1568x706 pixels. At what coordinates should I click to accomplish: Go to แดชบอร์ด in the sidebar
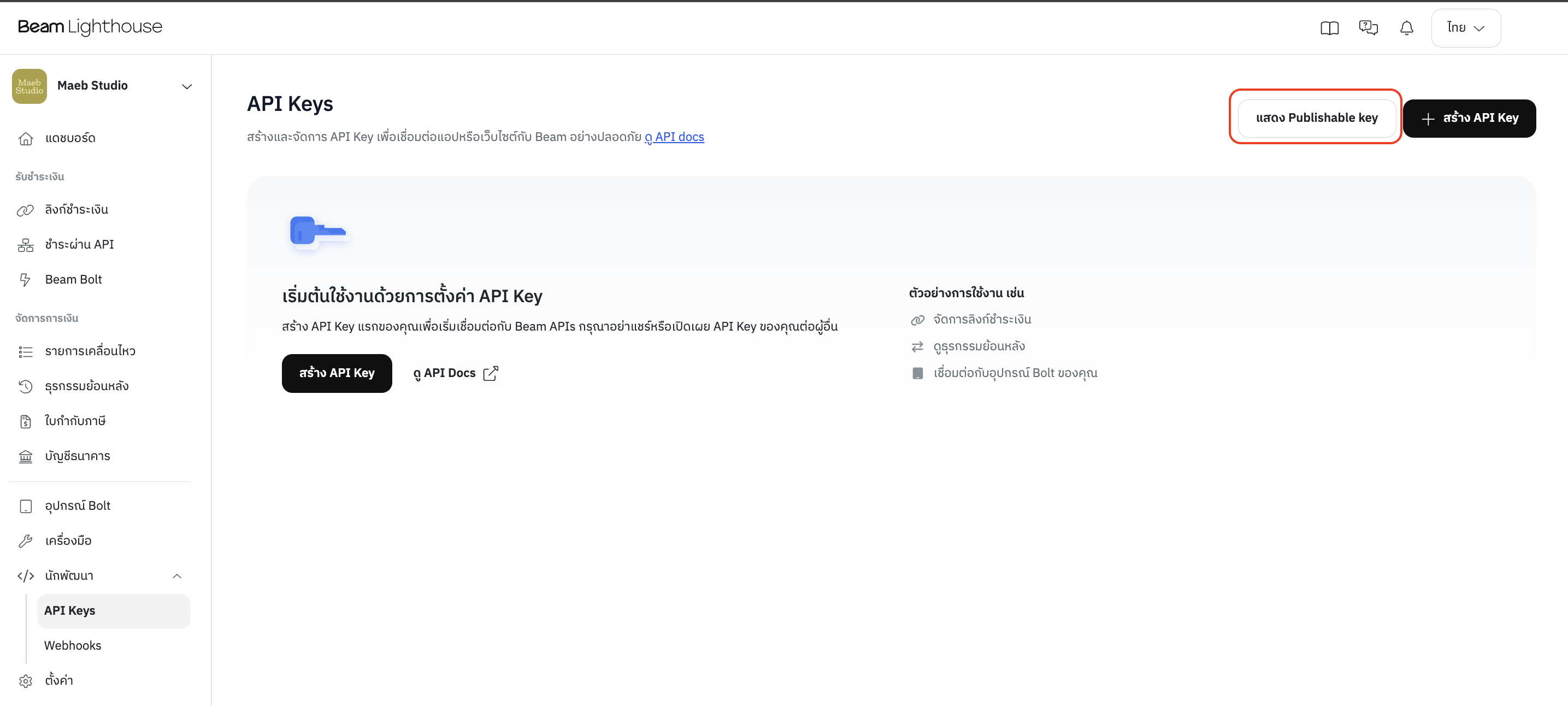pyautogui.click(x=70, y=138)
